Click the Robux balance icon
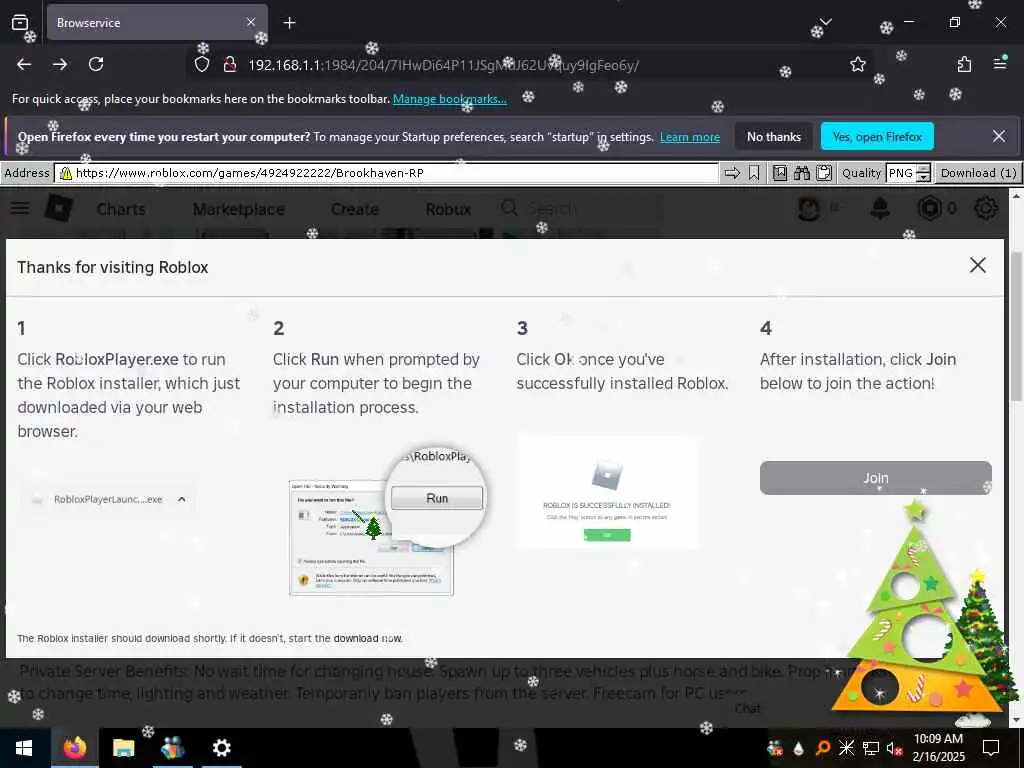1024x768 pixels. tap(929, 208)
